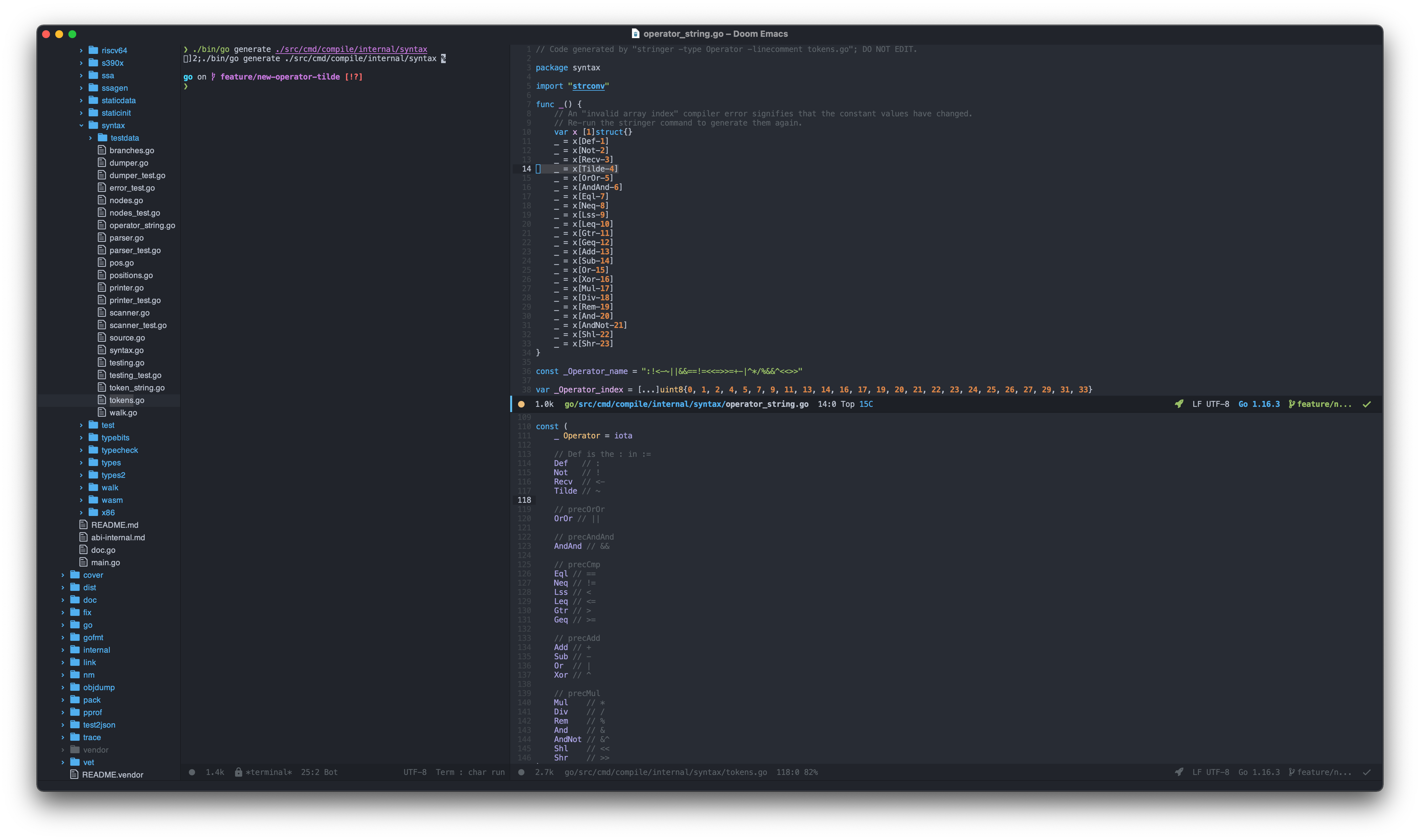Click the testdata folder icon
The height and width of the screenshot is (840, 1420).
[103, 138]
